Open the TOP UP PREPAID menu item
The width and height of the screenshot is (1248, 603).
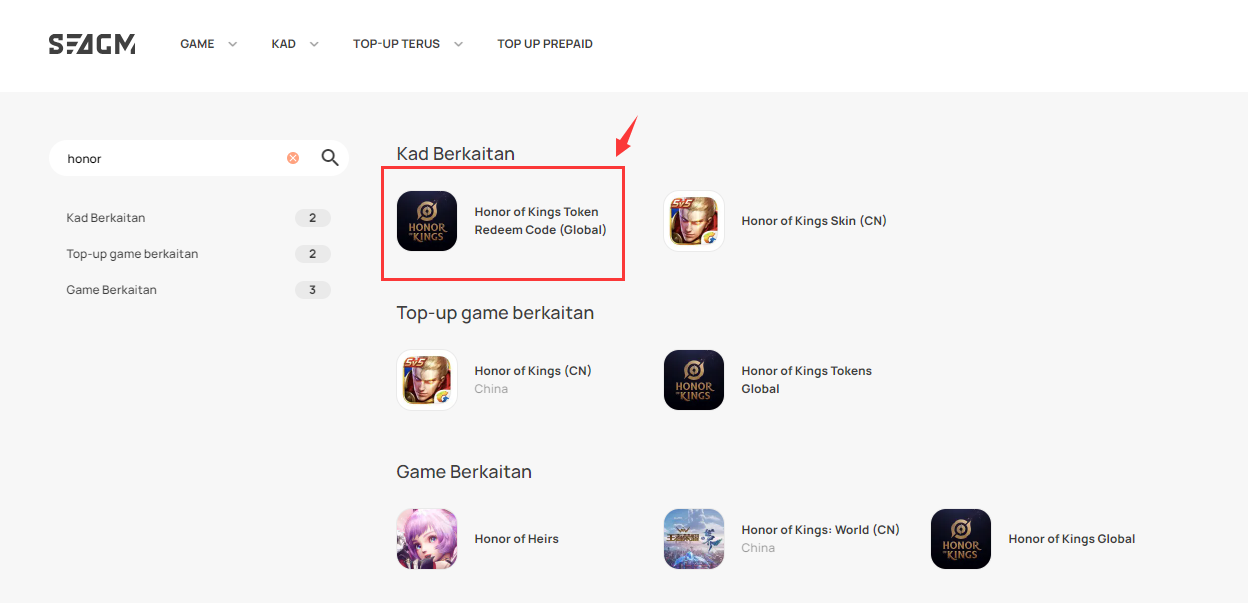tap(545, 44)
